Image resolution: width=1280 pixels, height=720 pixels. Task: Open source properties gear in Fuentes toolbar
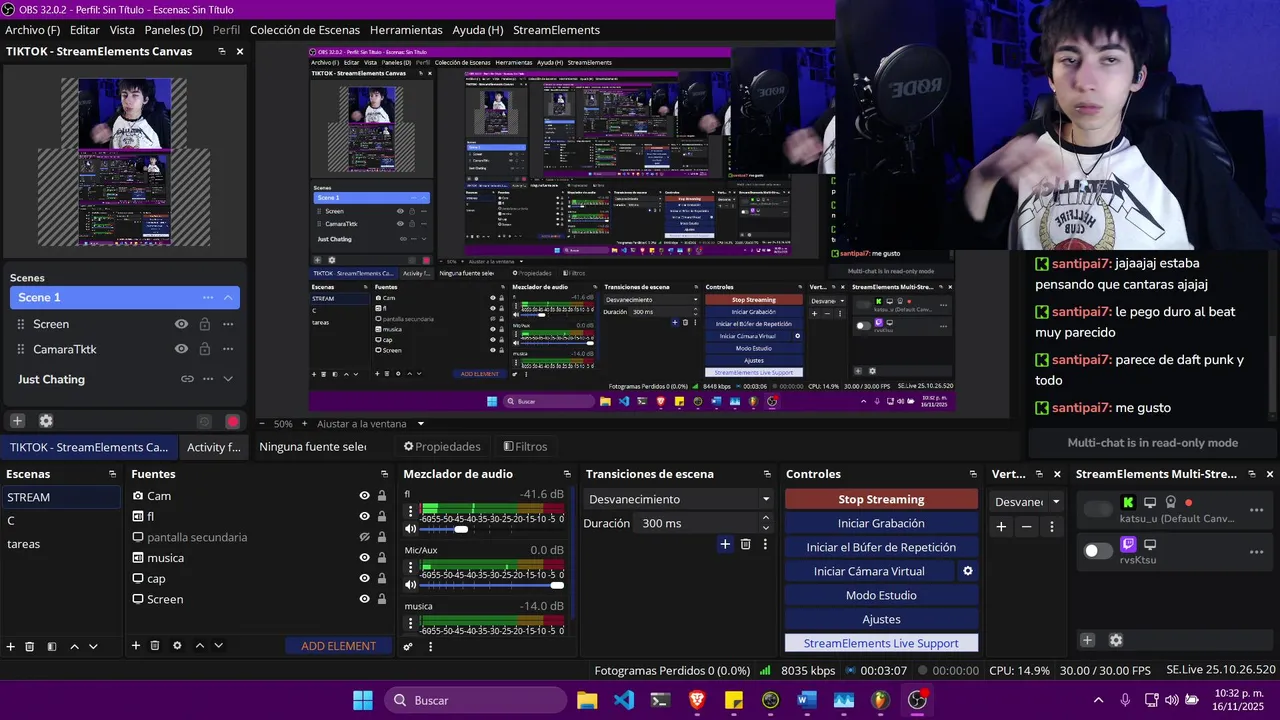[177, 646]
